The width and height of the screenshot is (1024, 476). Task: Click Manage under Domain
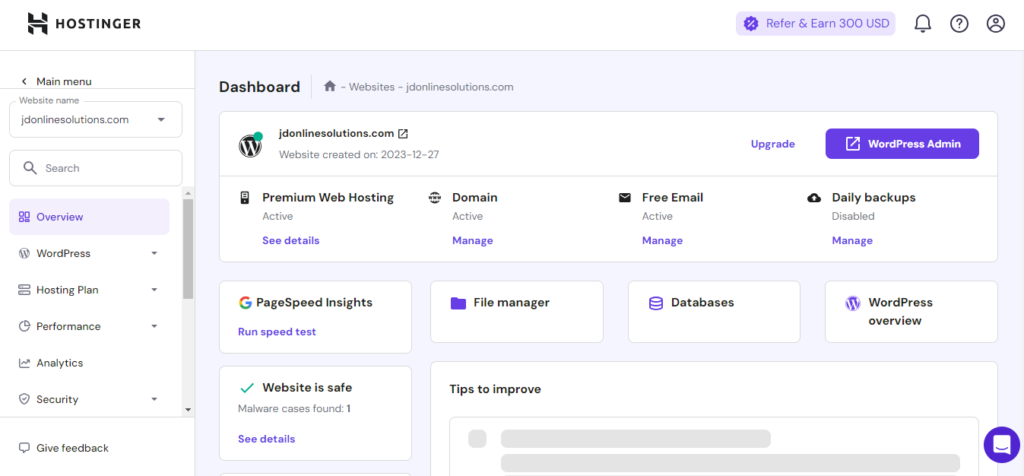coord(472,240)
